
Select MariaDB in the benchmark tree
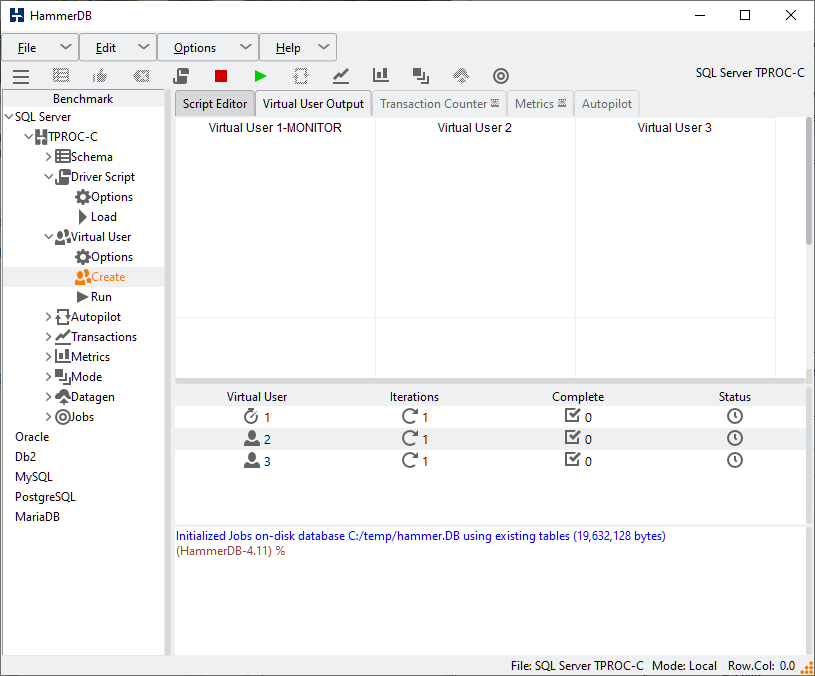click(37, 516)
